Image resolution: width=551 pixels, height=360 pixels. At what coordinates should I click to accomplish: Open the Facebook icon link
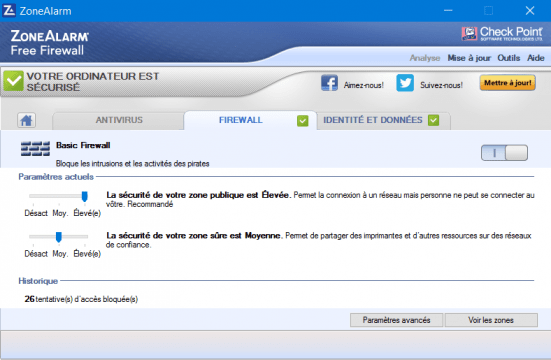pos(329,83)
